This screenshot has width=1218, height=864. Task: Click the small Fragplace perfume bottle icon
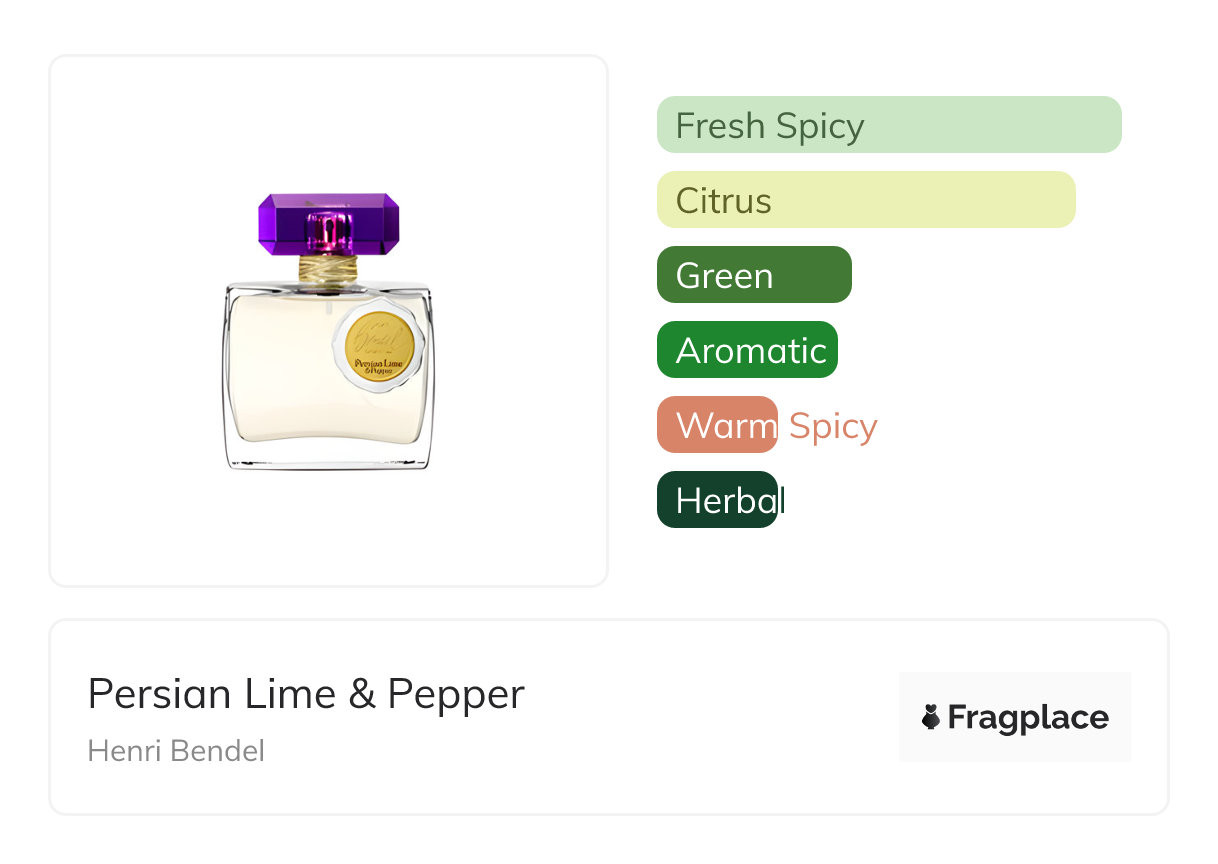tap(931, 717)
